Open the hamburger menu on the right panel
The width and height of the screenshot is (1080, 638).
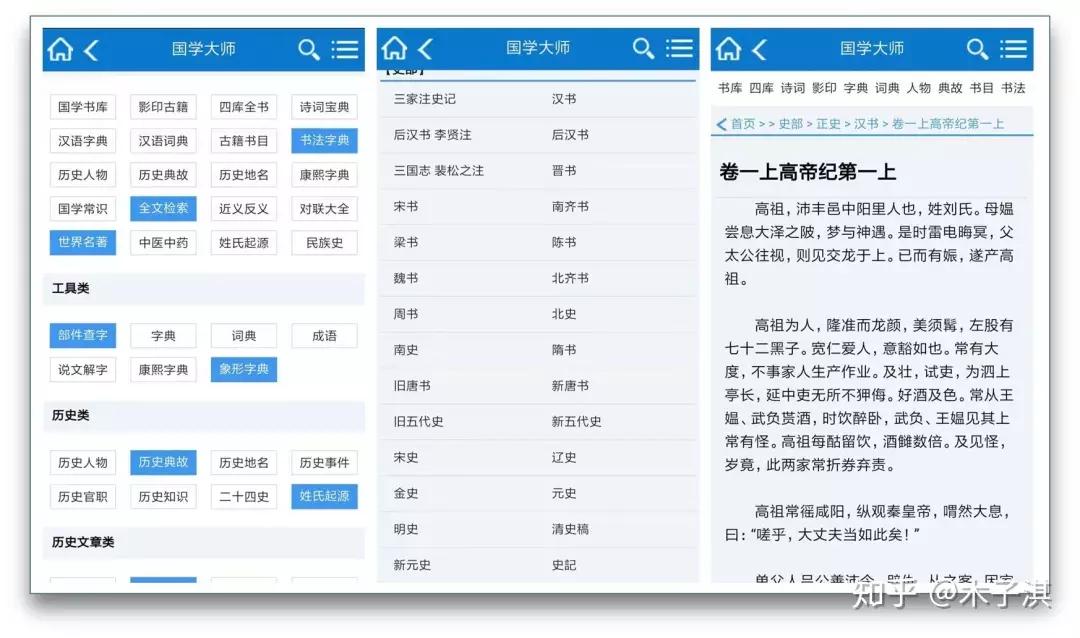click(x=1015, y=48)
